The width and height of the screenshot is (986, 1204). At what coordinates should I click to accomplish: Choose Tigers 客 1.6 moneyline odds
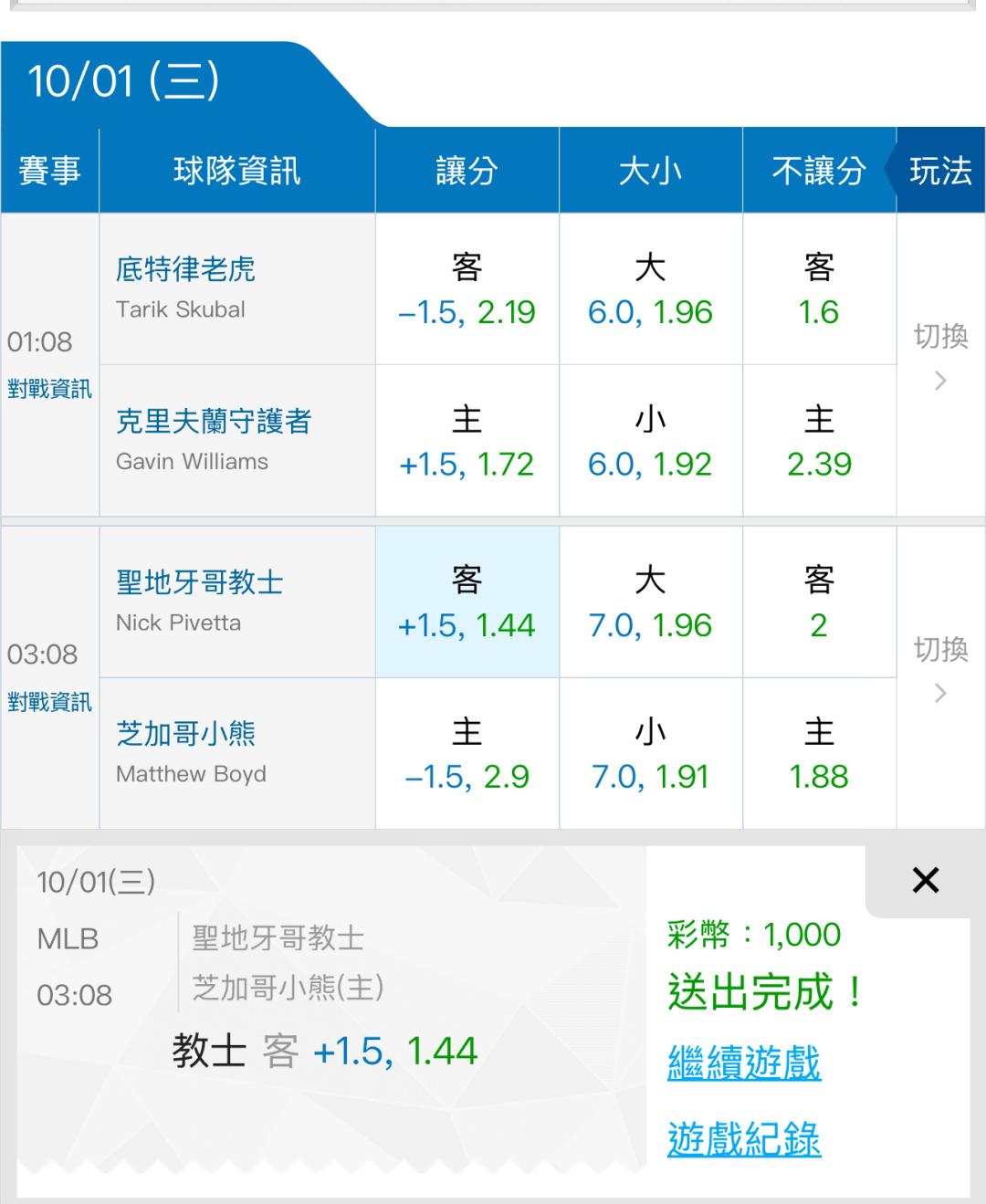[x=819, y=289]
